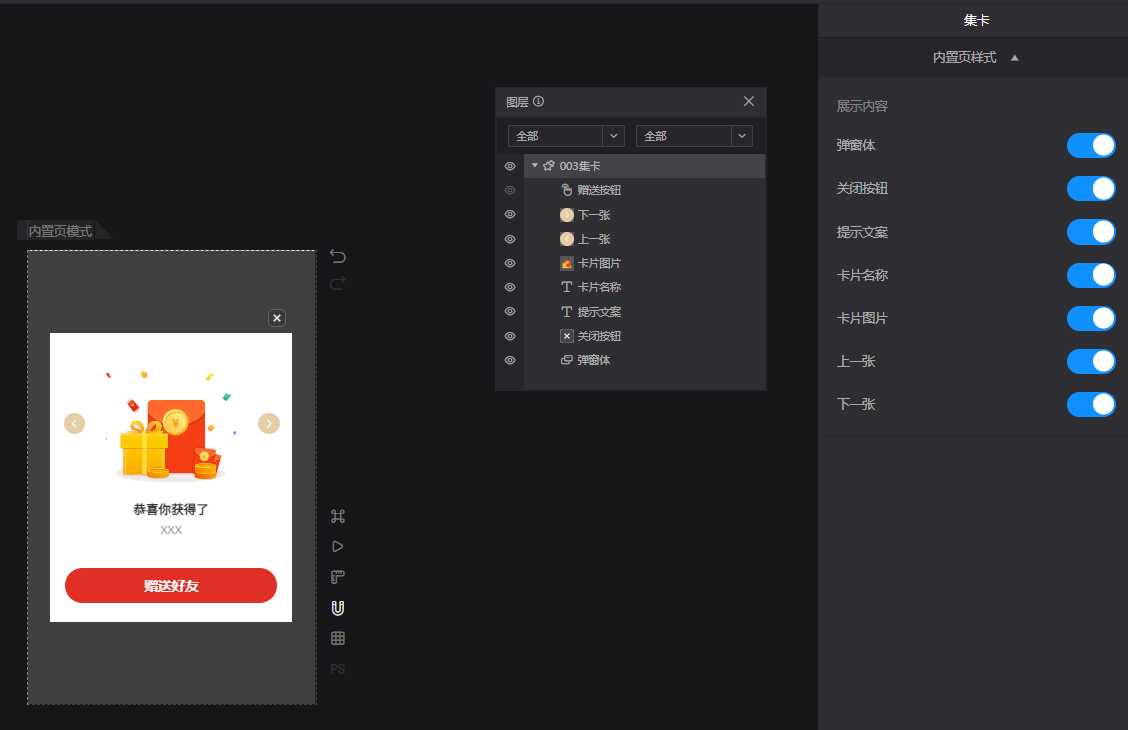Image resolution: width=1128 pixels, height=730 pixels.
Task: Toggle the 卡片图片 switch
Action: click(1091, 318)
